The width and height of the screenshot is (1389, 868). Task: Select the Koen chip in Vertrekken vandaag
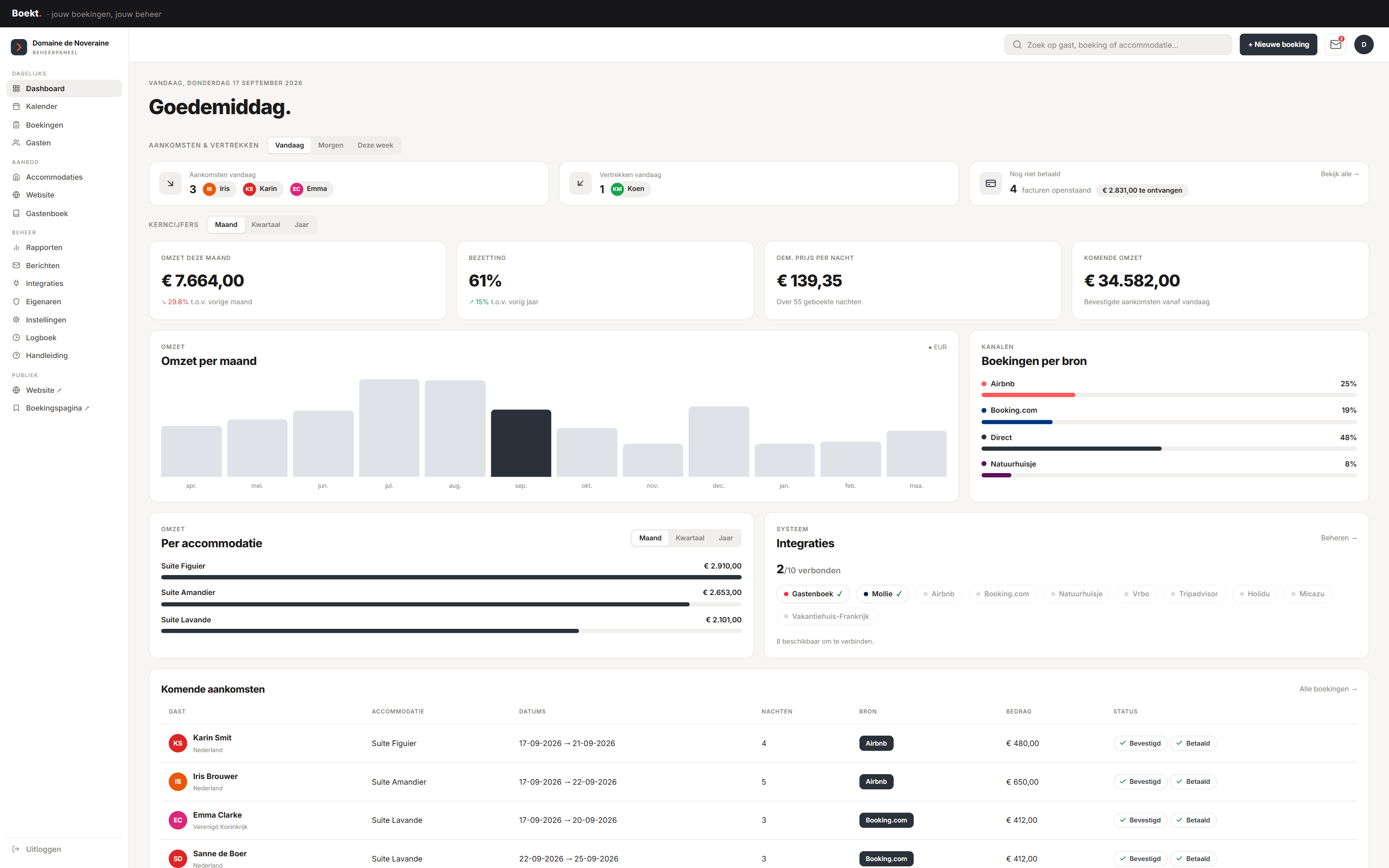pyautogui.click(x=630, y=189)
